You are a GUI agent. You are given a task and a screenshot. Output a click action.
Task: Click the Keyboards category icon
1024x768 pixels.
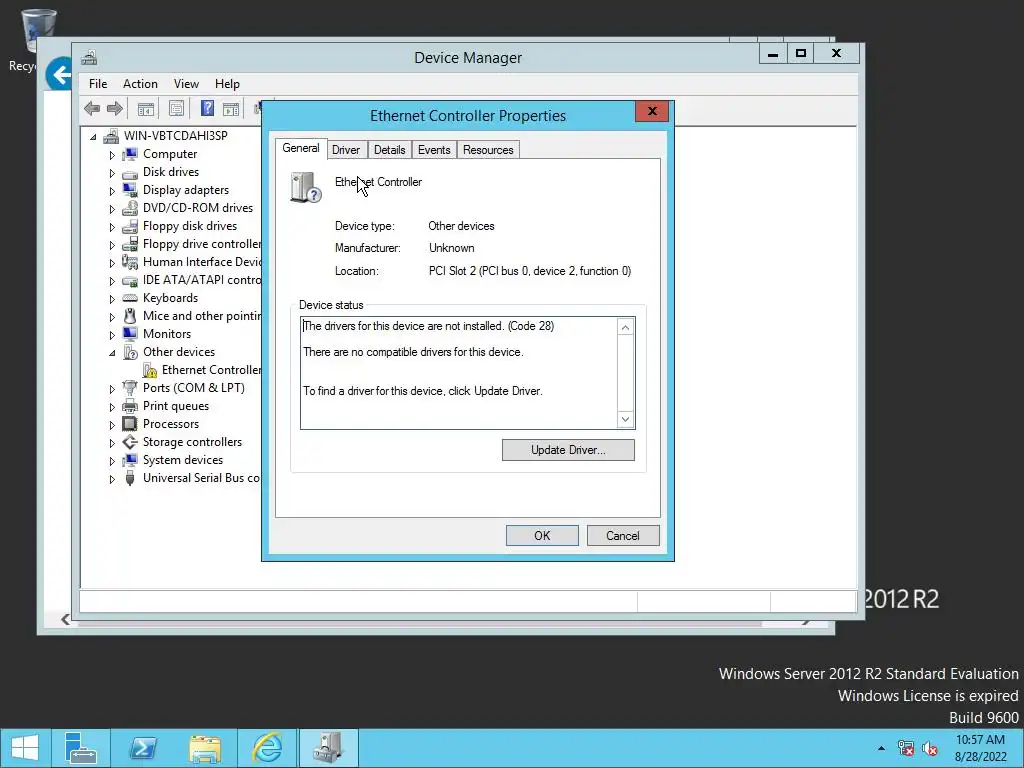[x=130, y=298]
